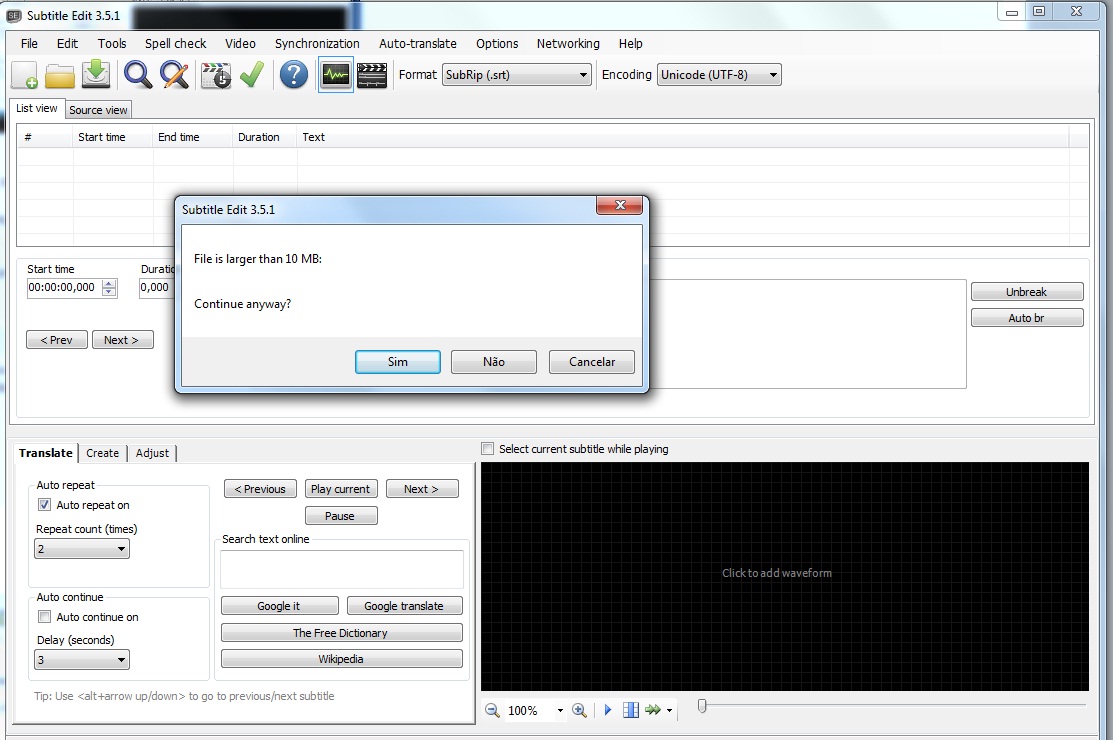This screenshot has height=740, width=1113.
Task: Toggle the waveform display icon
Action: click(x=336, y=74)
